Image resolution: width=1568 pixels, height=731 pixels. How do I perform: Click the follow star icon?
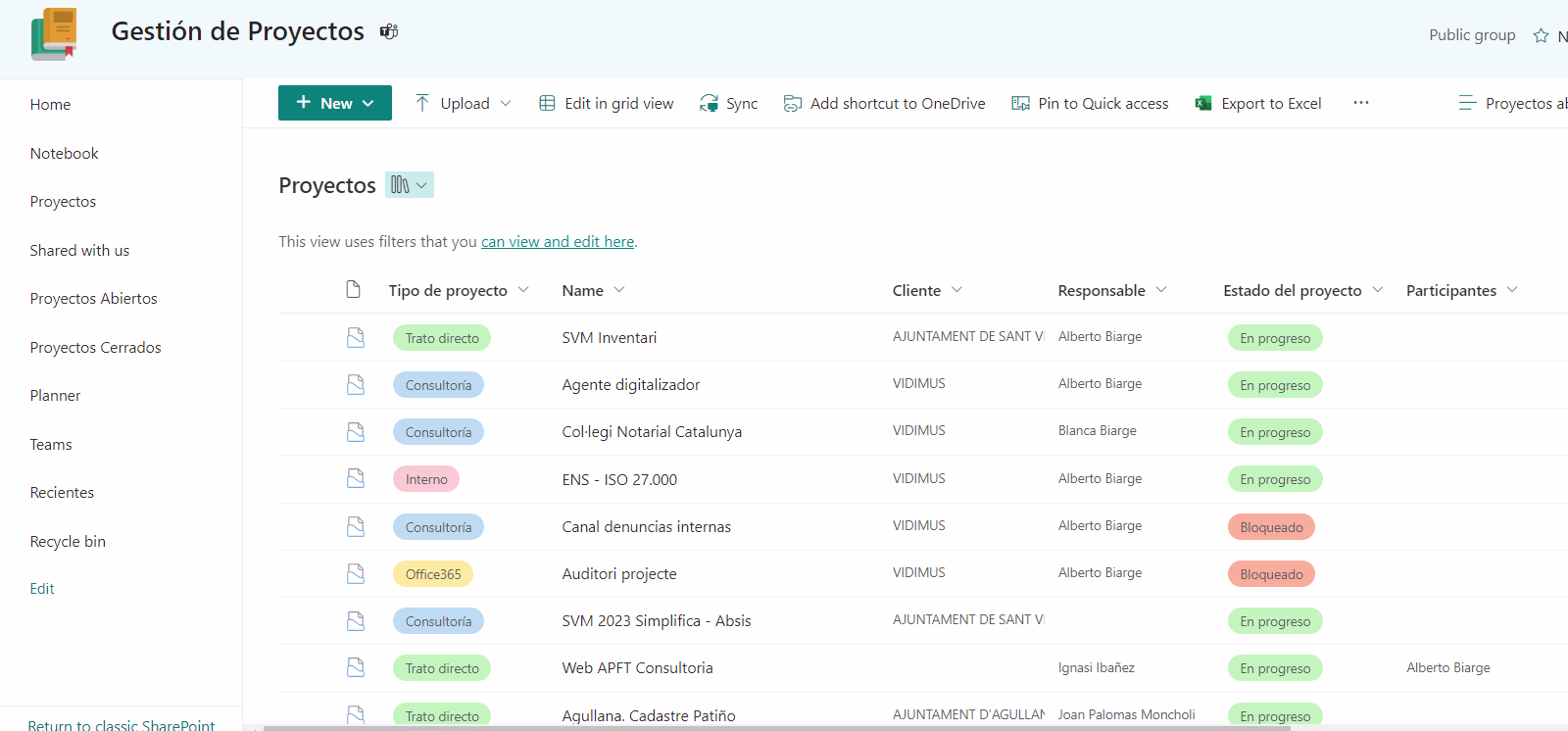coord(1542,35)
